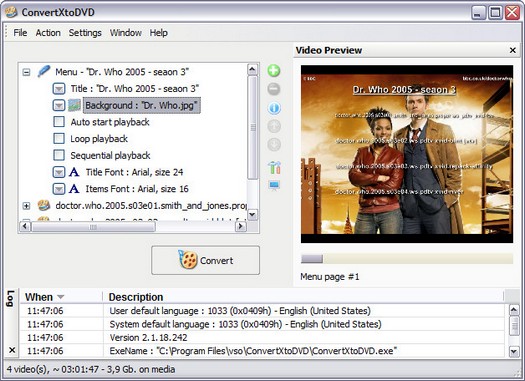Click the 'Menu page #1' label
The width and height of the screenshot is (525, 381).
329,277
